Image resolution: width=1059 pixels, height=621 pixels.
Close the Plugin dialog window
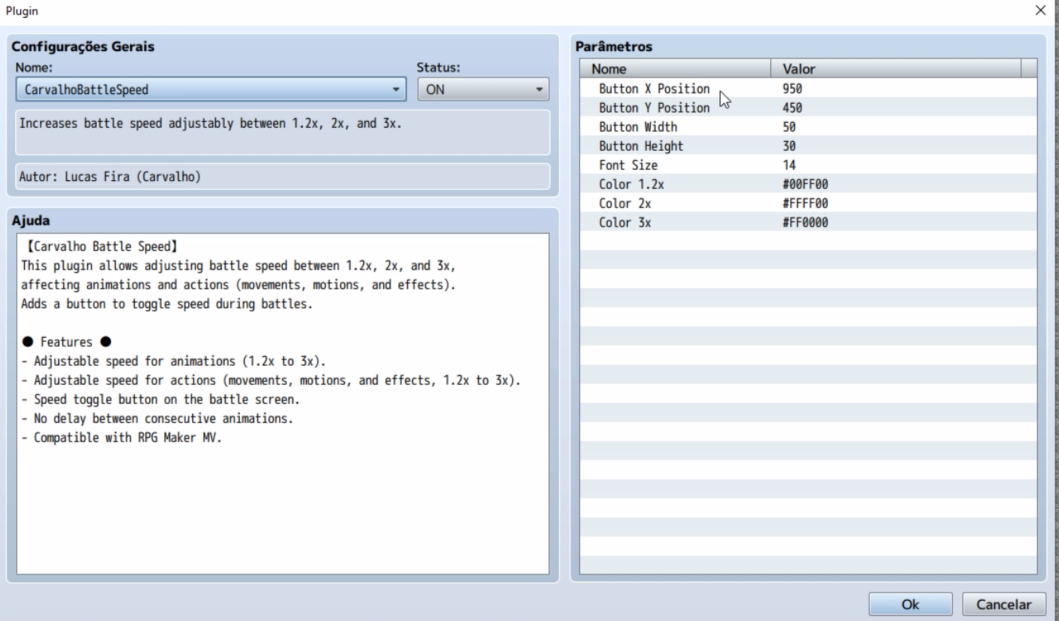1040,10
